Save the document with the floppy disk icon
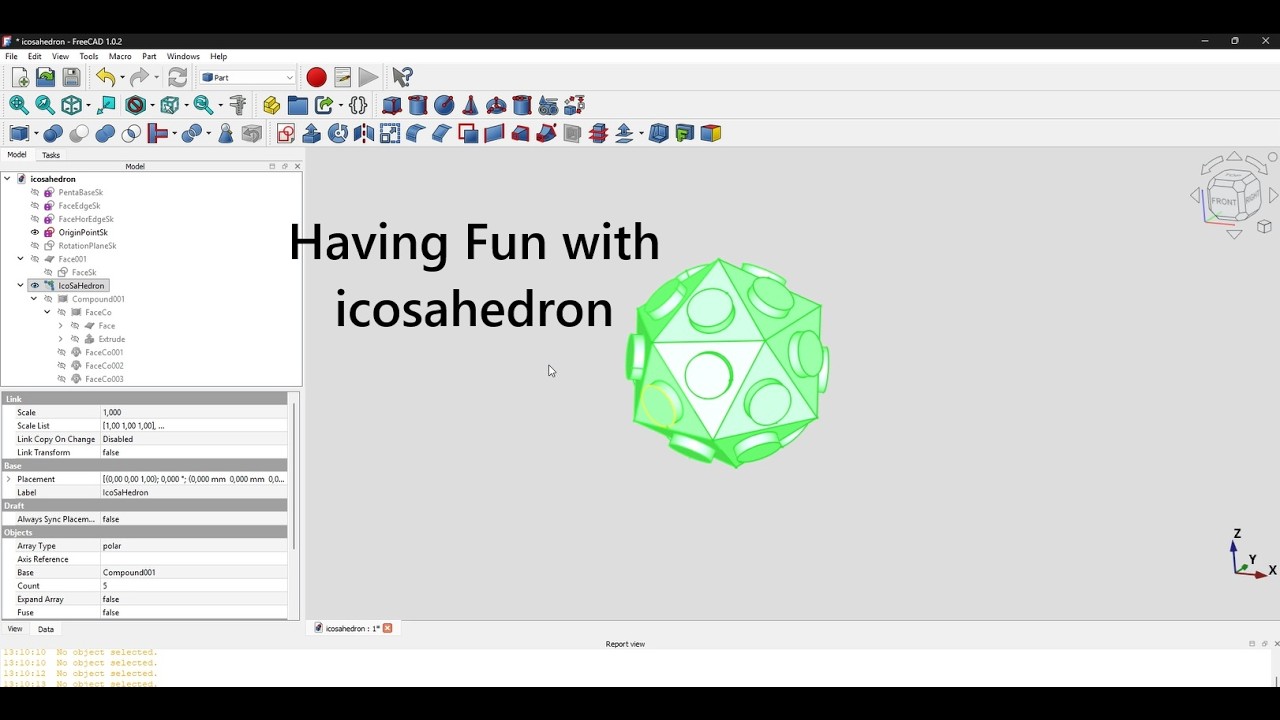The image size is (1280, 720). tap(71, 77)
